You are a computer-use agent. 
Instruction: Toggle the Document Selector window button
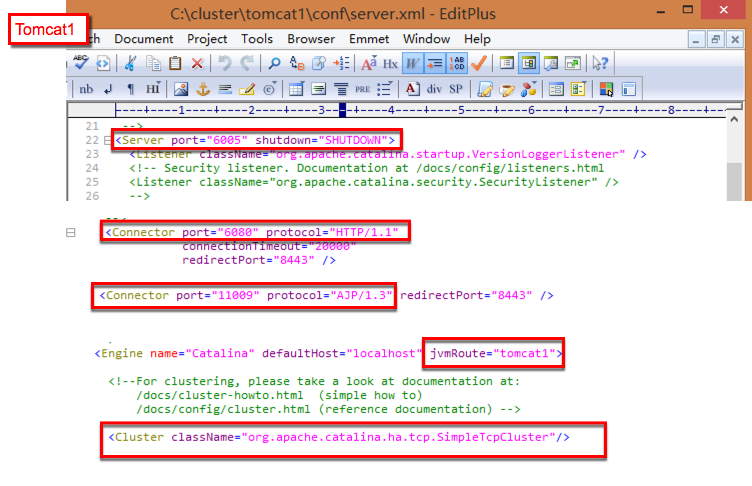coord(506,63)
